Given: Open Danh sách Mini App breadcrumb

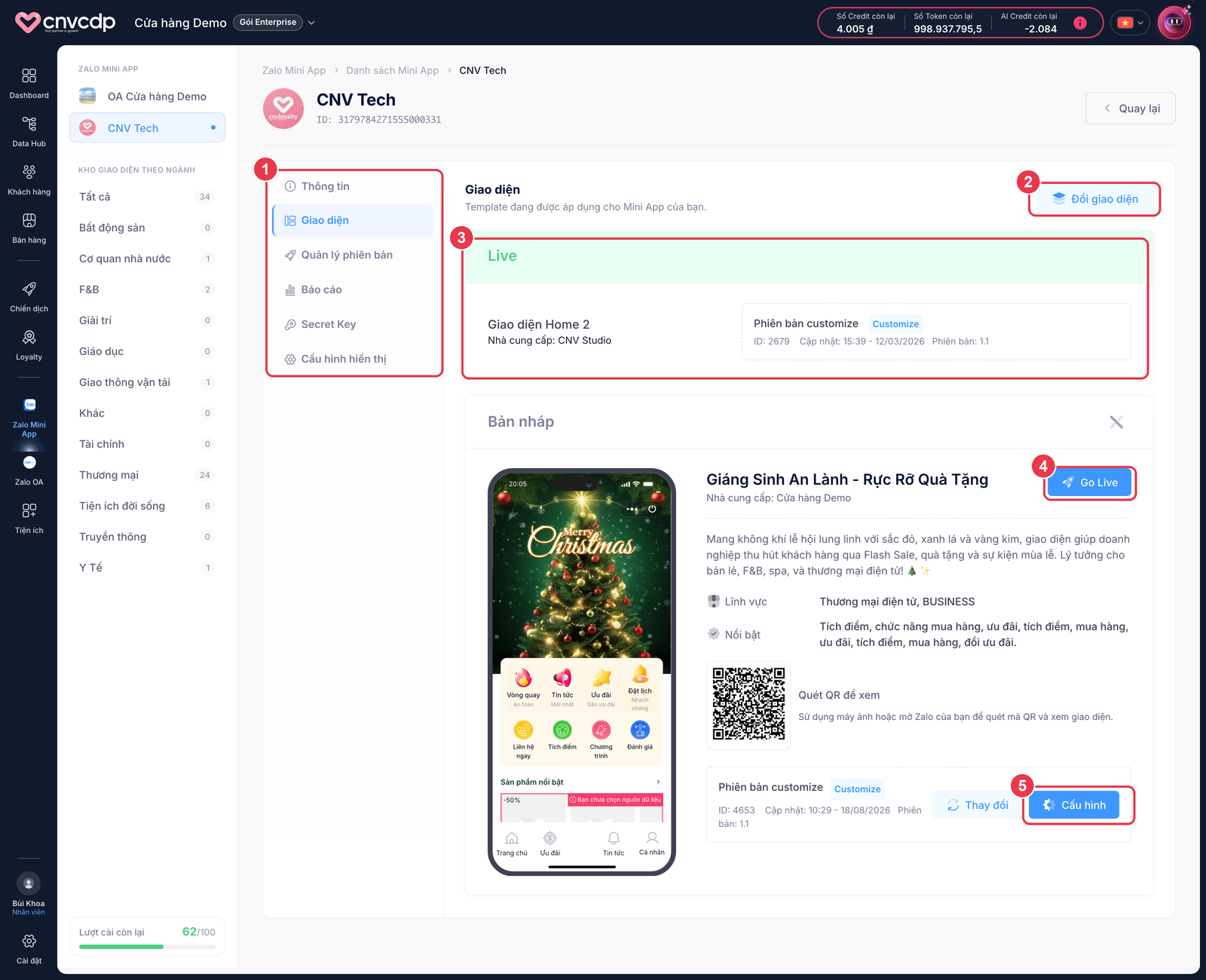Looking at the screenshot, I should [x=392, y=70].
